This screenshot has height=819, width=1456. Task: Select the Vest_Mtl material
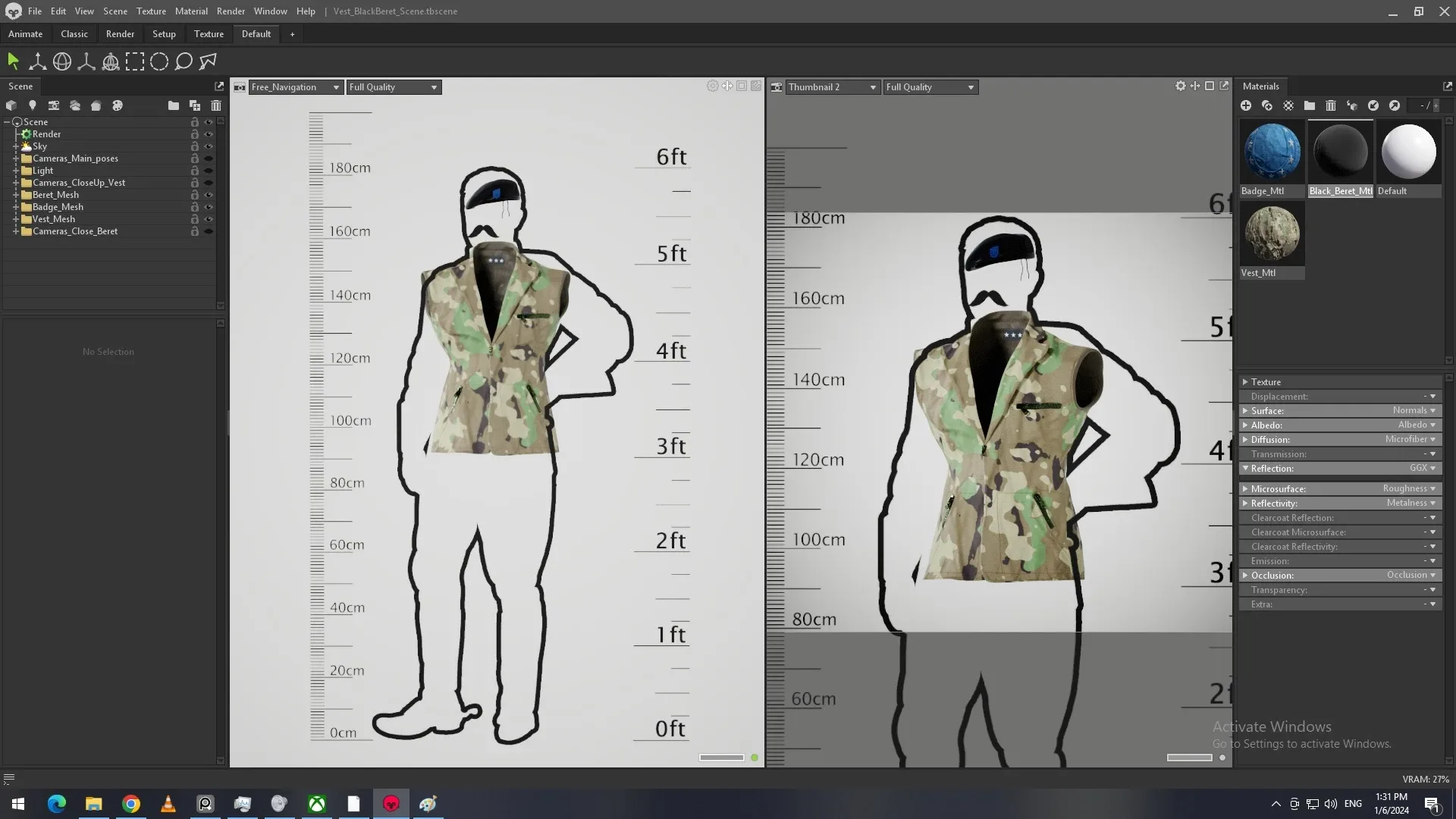coord(1272,241)
